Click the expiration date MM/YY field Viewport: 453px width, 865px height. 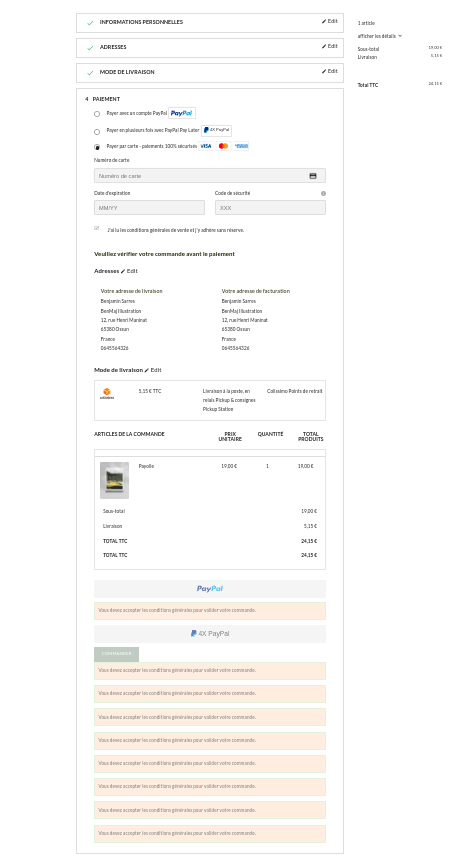point(149,208)
